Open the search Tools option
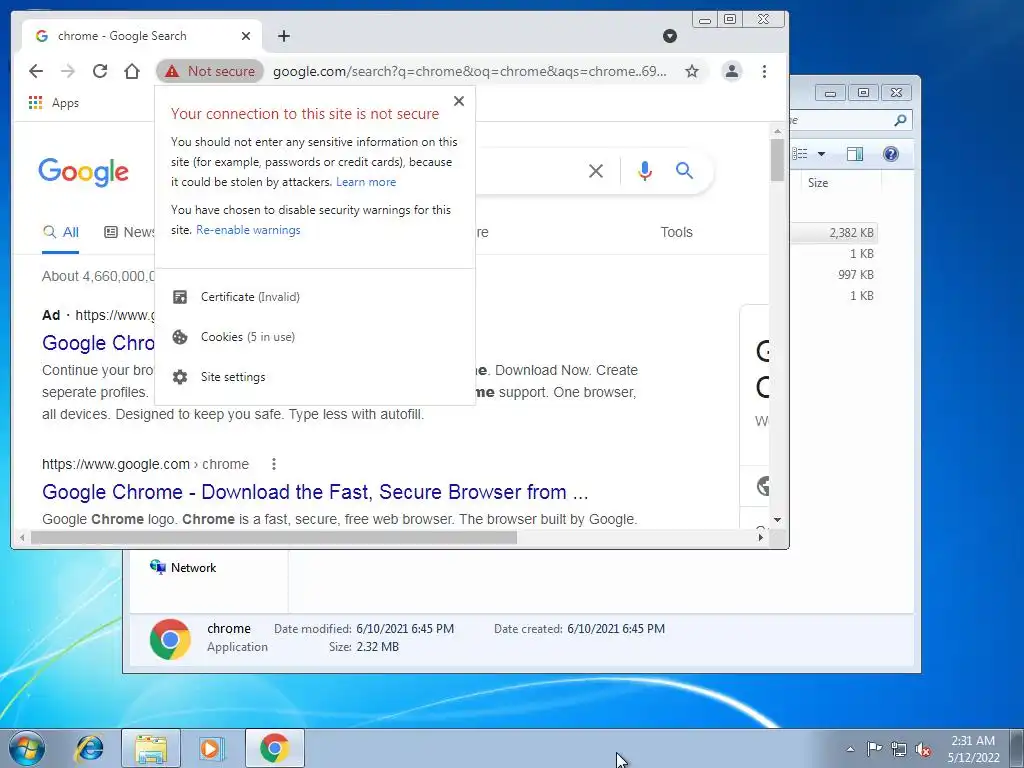 click(676, 232)
